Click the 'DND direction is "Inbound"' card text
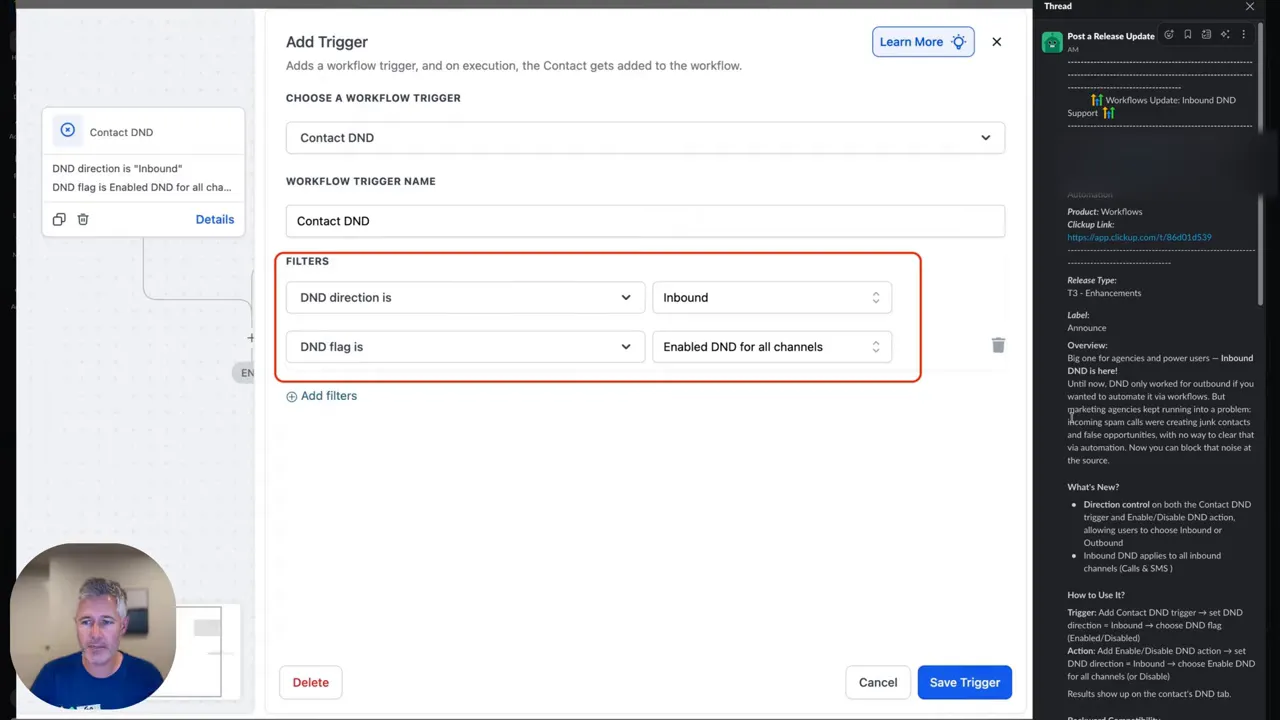Image resolution: width=1280 pixels, height=720 pixels. (x=117, y=169)
